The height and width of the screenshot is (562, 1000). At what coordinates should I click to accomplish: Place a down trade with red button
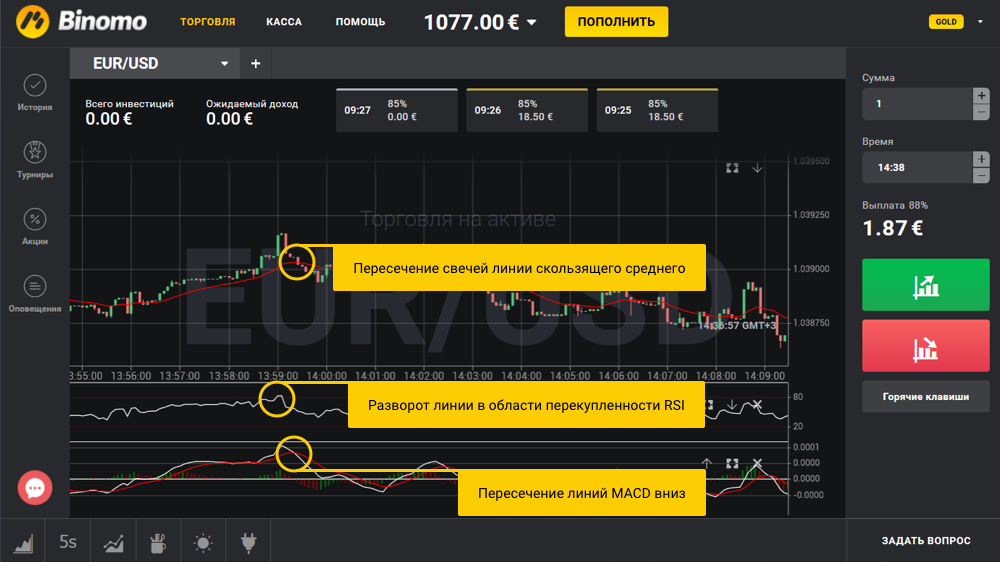point(925,346)
